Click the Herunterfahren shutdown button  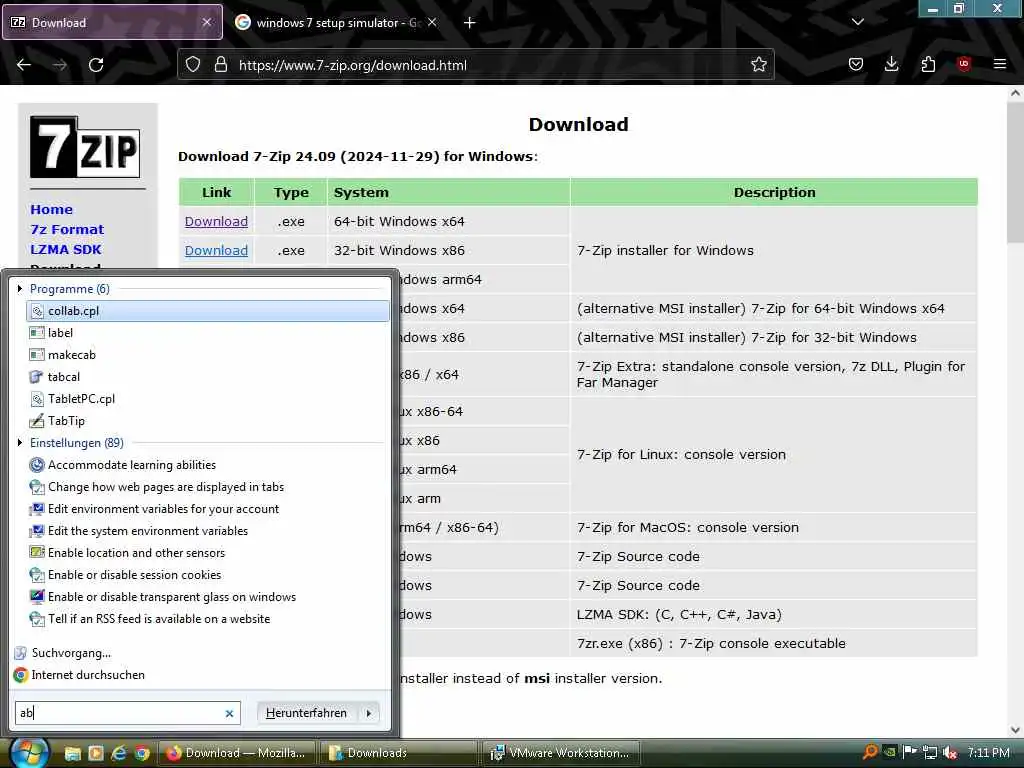(x=306, y=713)
